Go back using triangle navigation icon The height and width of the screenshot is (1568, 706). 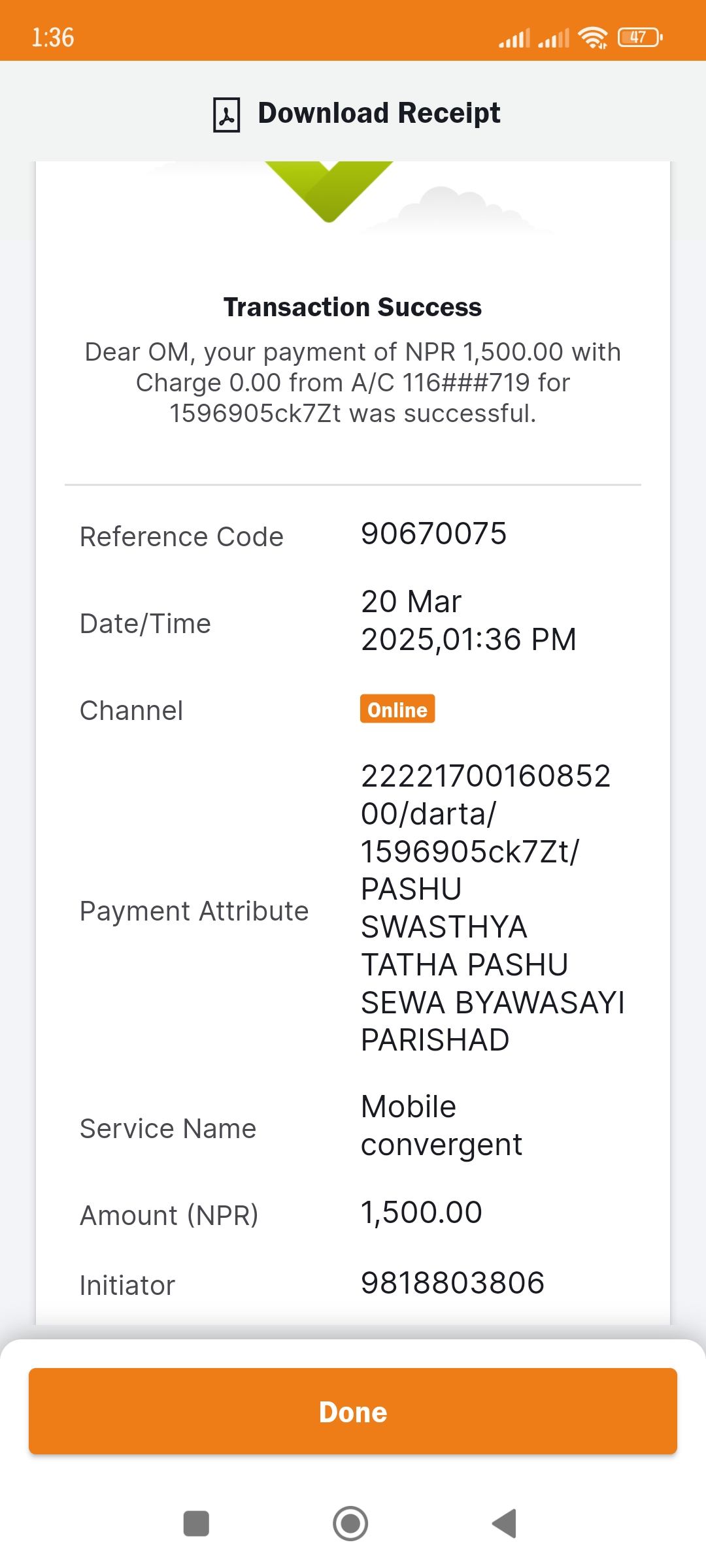(x=505, y=1524)
